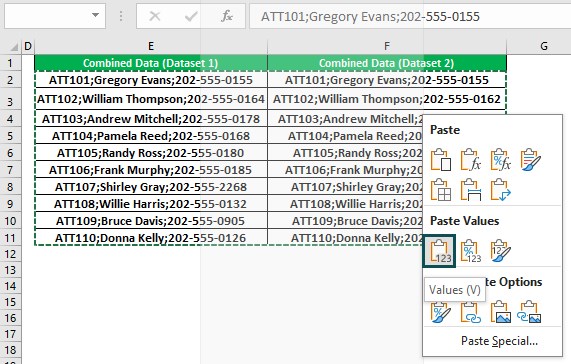Pick Keep Source Formatting paste icon
The image size is (571, 364).
point(530,159)
